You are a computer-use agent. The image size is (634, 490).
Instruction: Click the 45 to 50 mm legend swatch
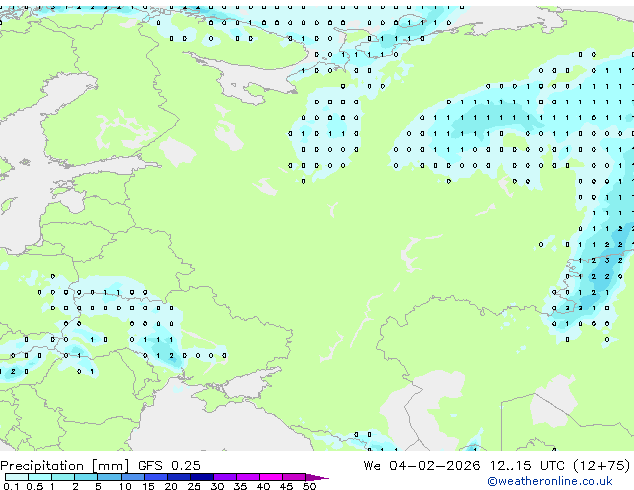[294, 477]
